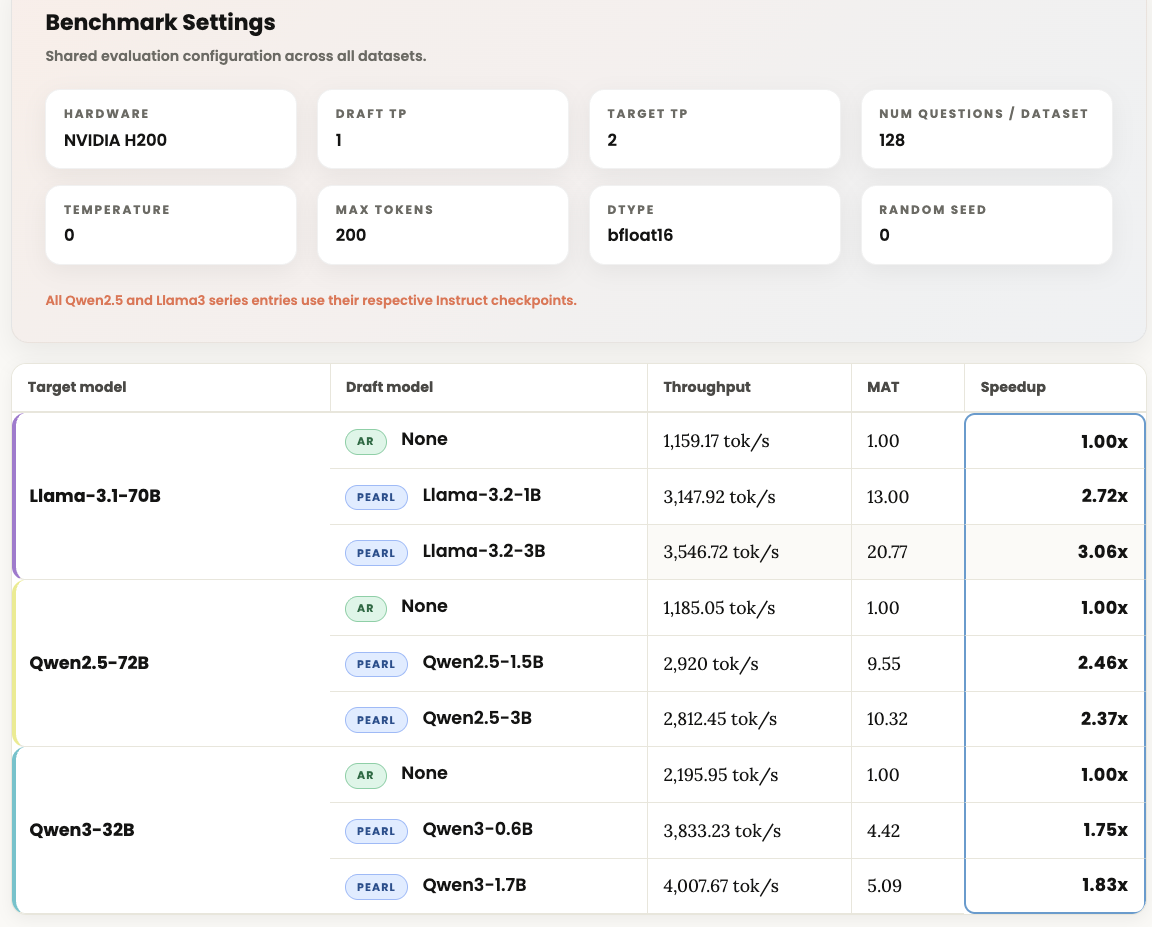Viewport: 1152px width, 927px height.
Task: Select the AR badge in the Qwen2.5-72B section
Action: (x=365, y=608)
